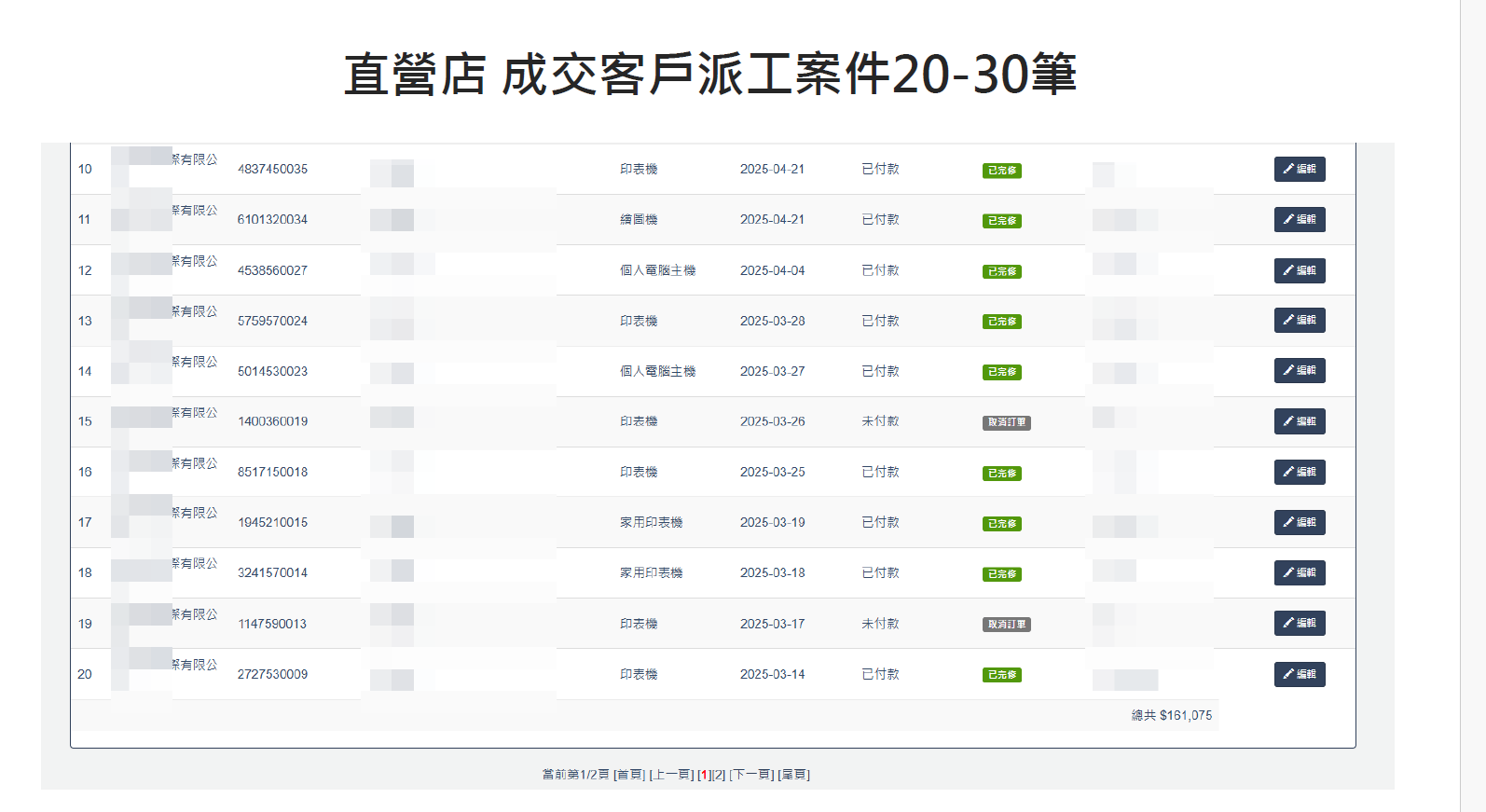Click order number 4837450035
Image resolution: width=1486 pixels, height=812 pixels.
point(272,170)
